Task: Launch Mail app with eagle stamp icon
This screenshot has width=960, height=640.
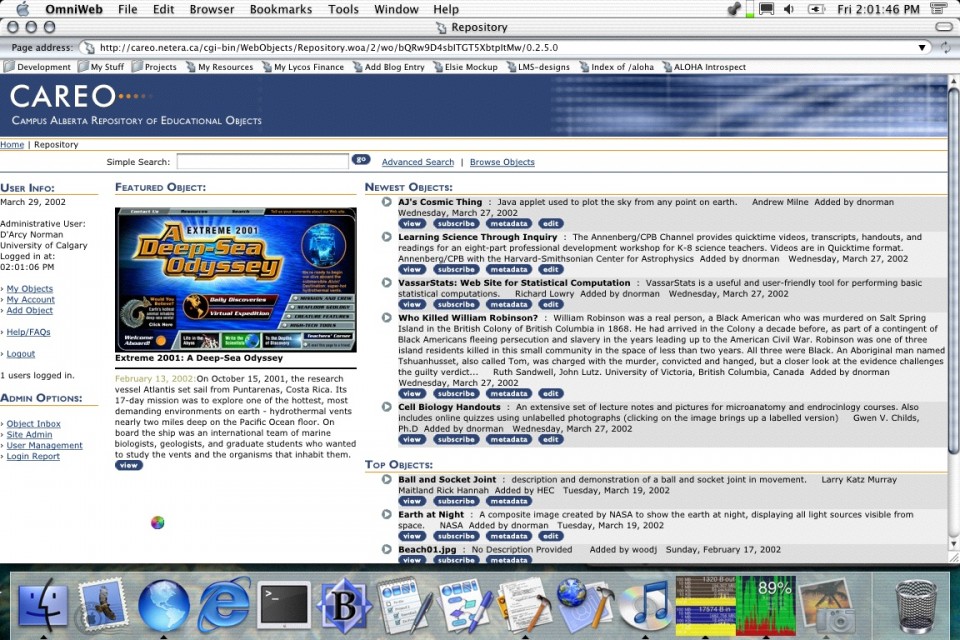Action: 103,606
